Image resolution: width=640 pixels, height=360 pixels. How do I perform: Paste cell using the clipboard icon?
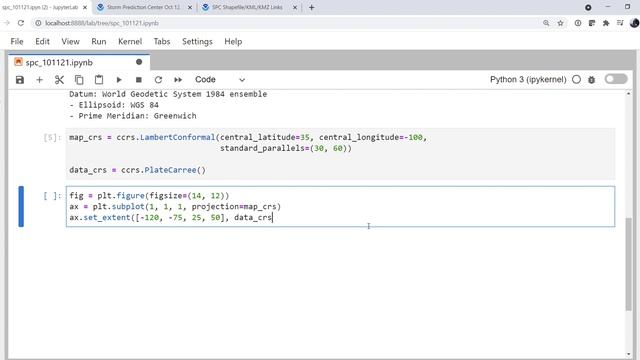pos(99,80)
